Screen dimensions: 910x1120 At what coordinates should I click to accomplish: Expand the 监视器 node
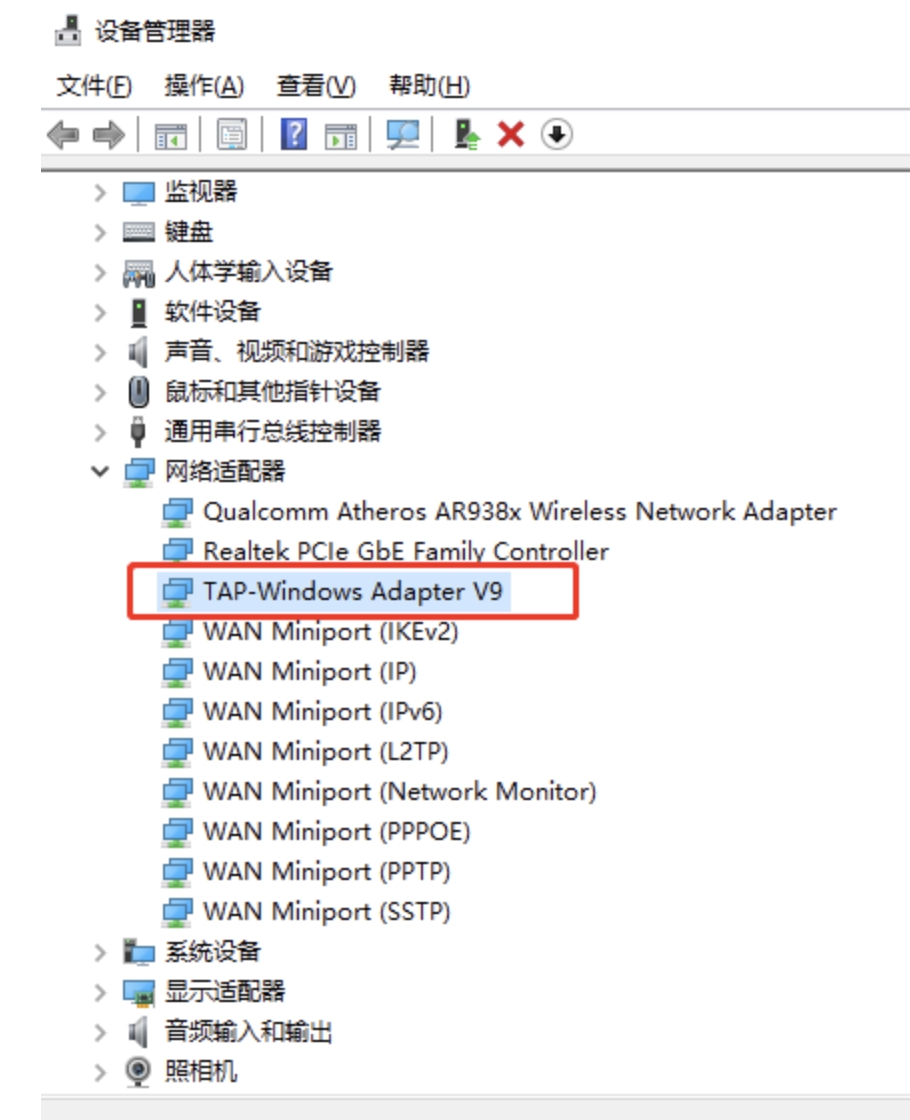[100, 193]
